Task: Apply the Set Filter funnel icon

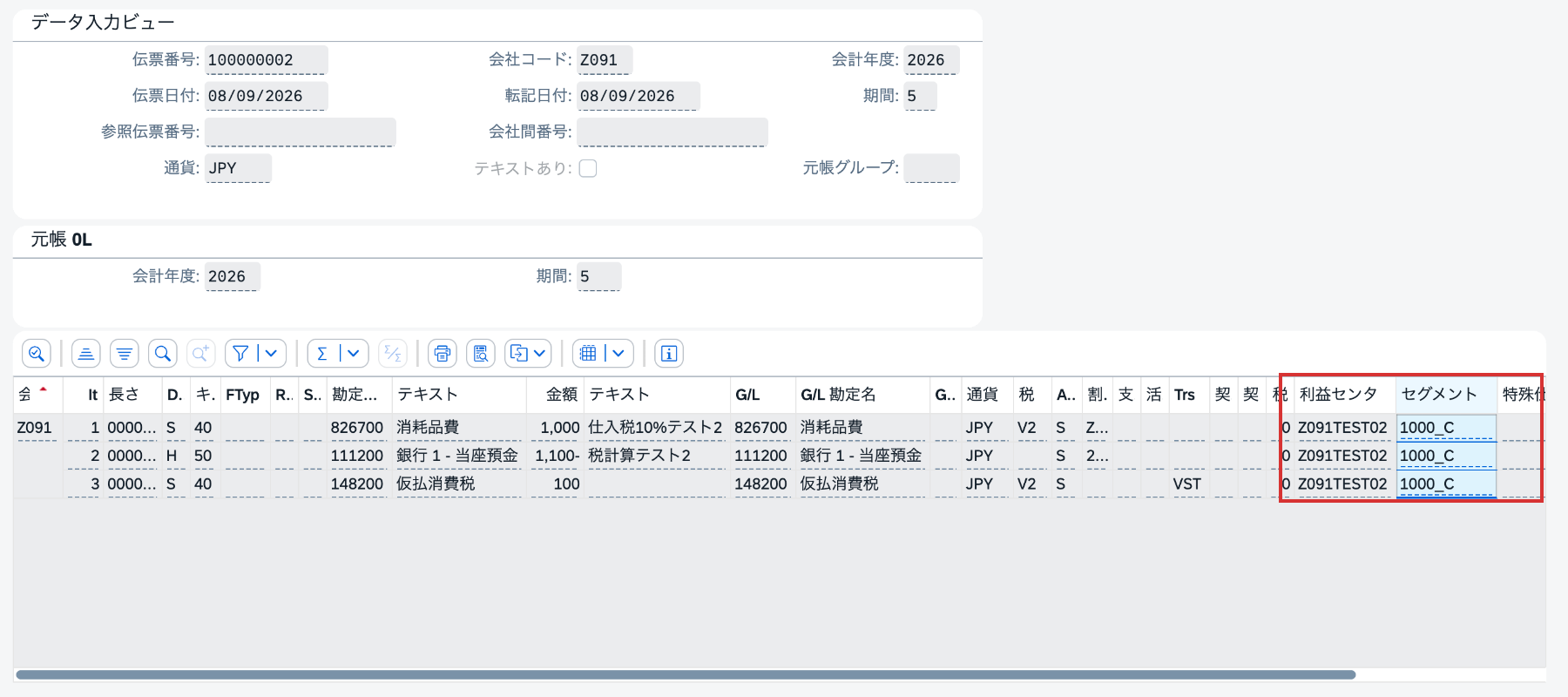Action: [x=241, y=353]
